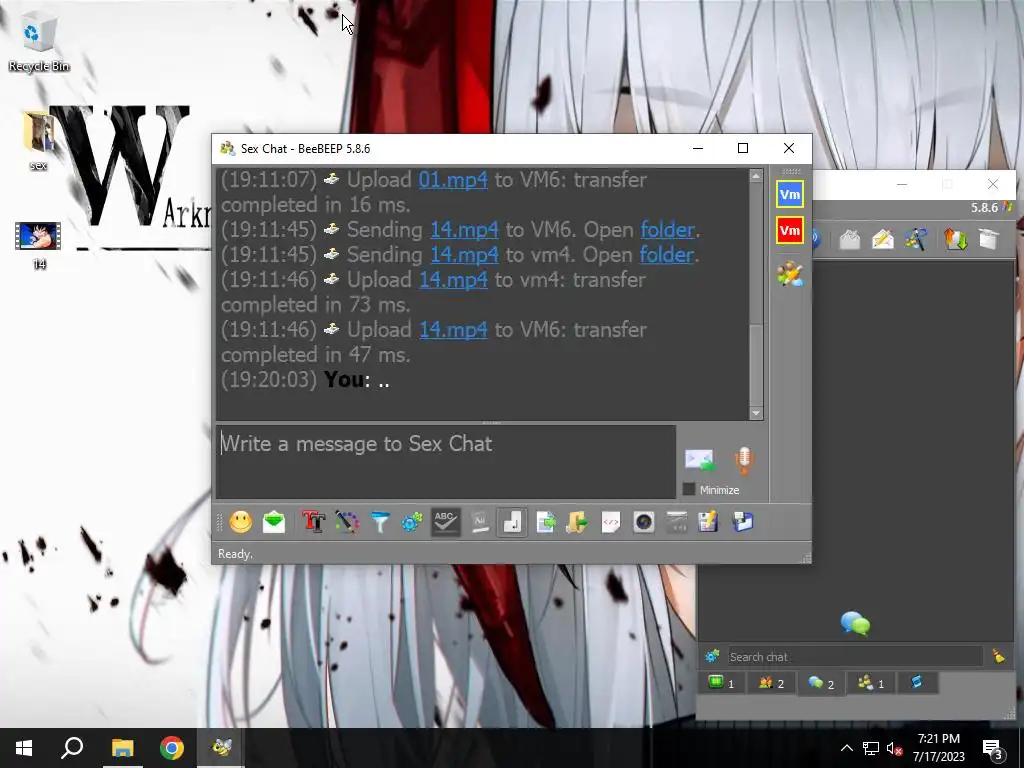Click the chat log scrollbar down arrow

756,413
